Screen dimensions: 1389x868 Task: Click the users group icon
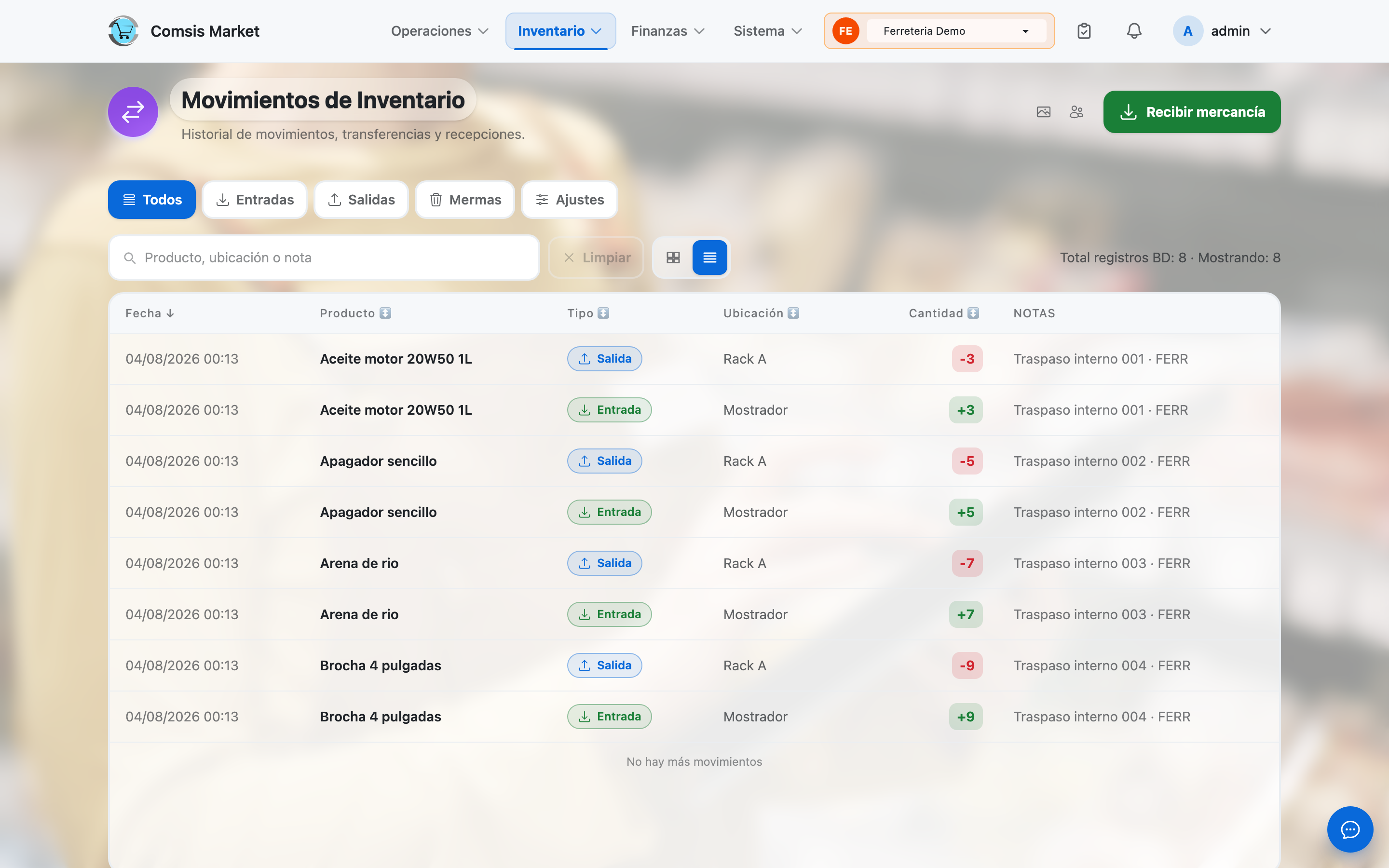point(1076,112)
